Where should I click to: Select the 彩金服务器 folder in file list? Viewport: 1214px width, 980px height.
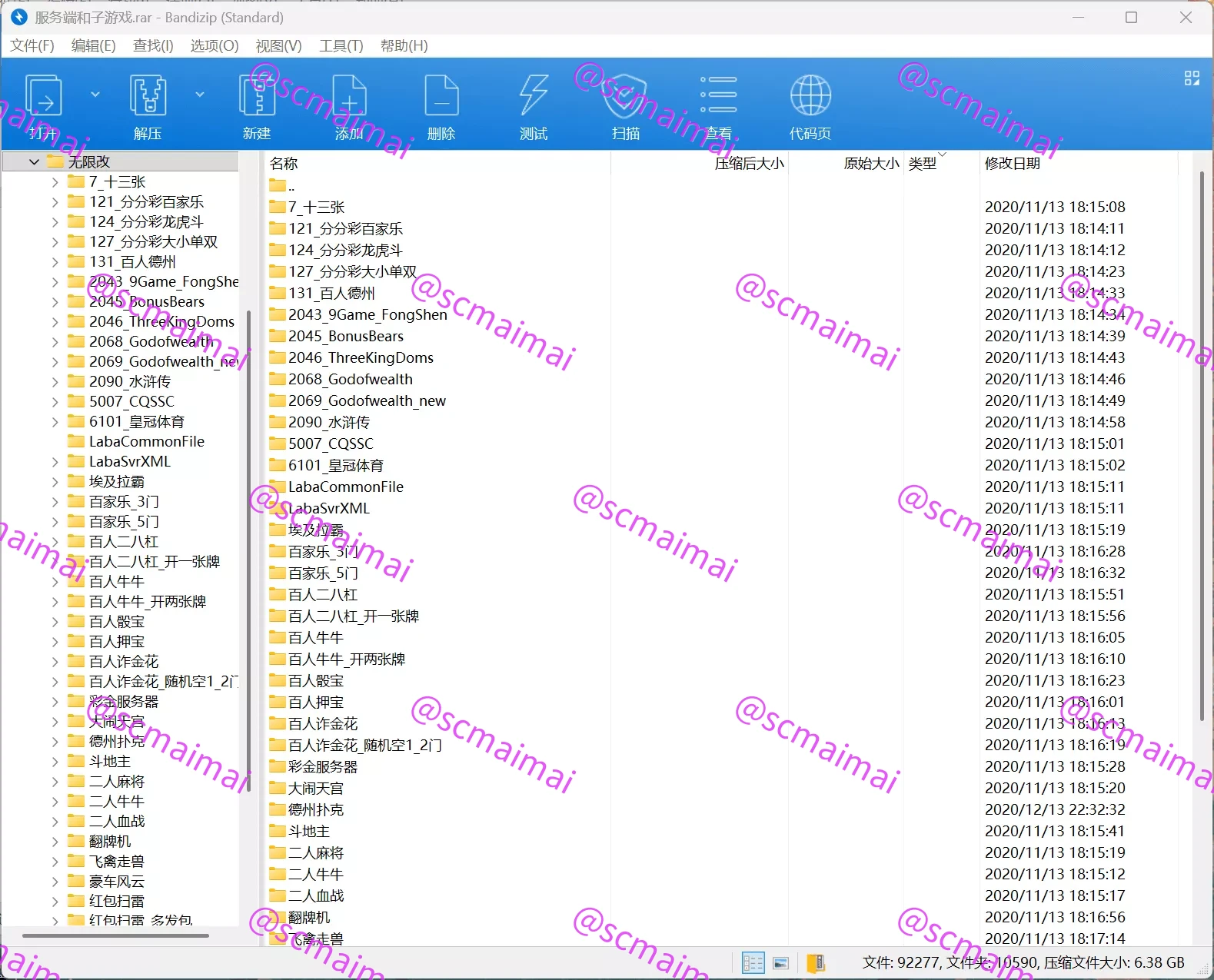point(323,766)
